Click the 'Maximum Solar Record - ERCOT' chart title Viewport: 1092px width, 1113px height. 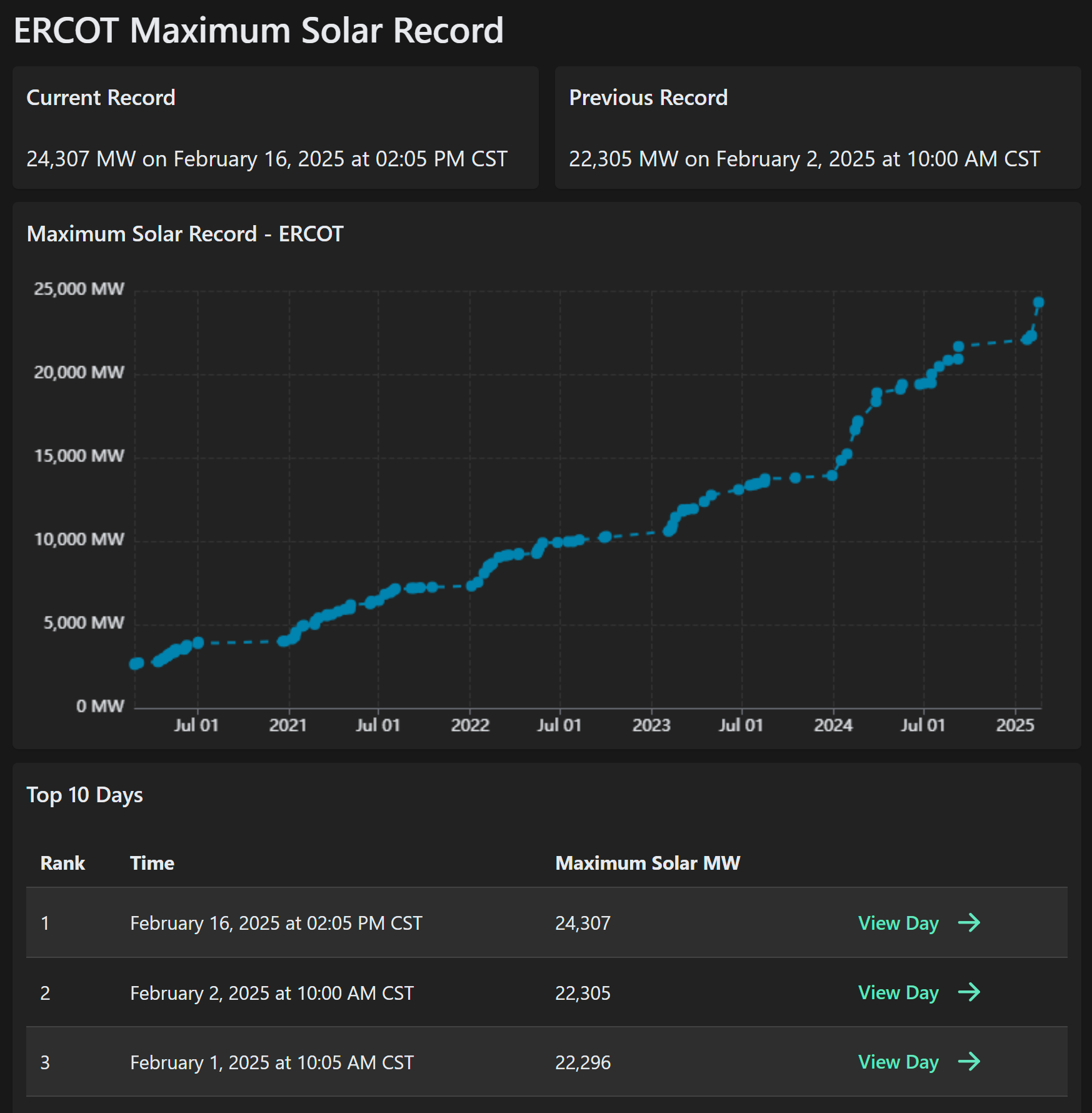tap(185, 234)
